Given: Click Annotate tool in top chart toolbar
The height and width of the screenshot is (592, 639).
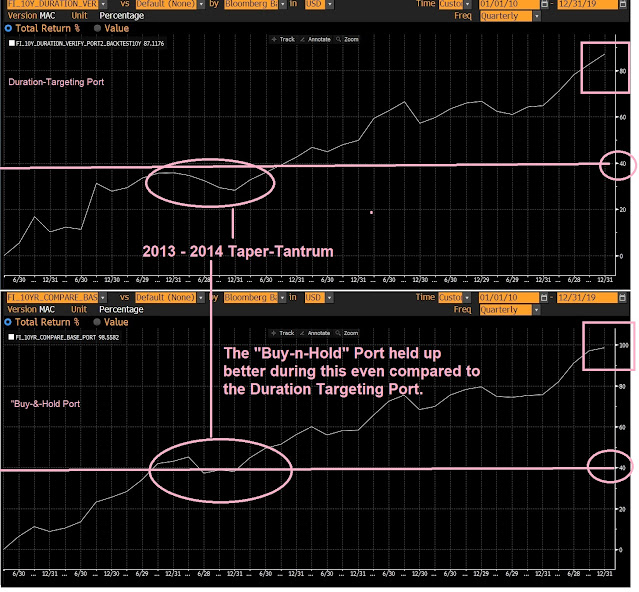Looking at the screenshot, I should click(315, 40).
